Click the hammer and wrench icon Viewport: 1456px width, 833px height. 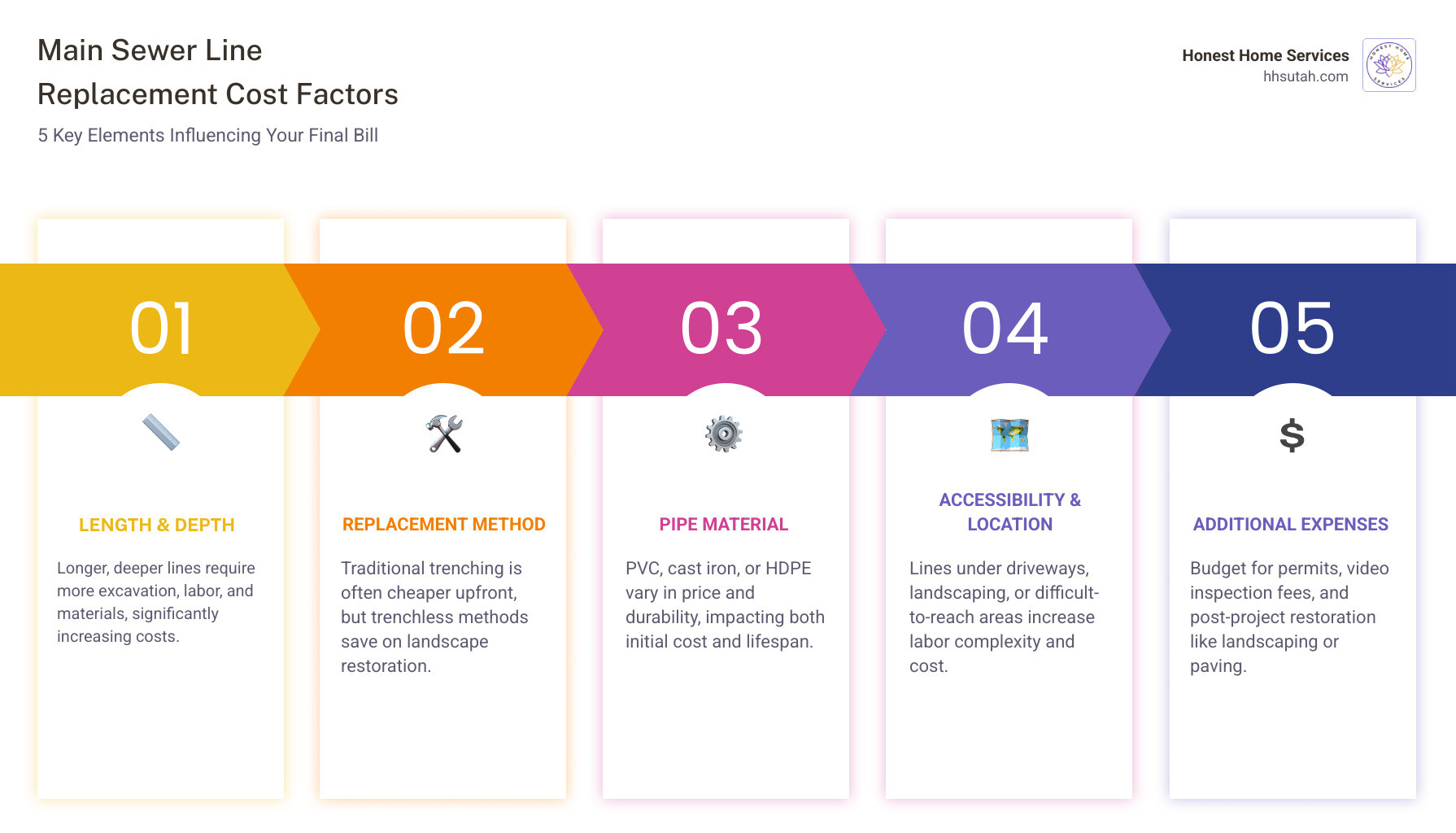[444, 434]
